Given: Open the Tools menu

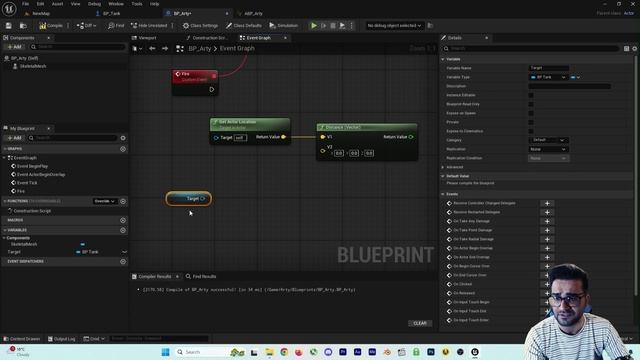Looking at the screenshot, I should click(x=137, y=4).
